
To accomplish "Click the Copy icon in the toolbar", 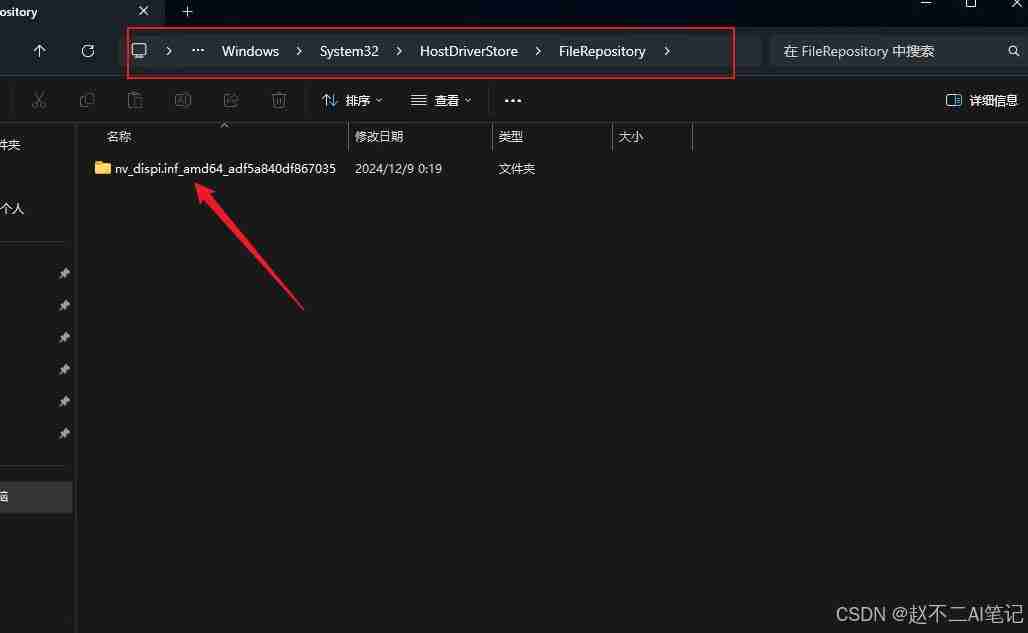I will [87, 100].
